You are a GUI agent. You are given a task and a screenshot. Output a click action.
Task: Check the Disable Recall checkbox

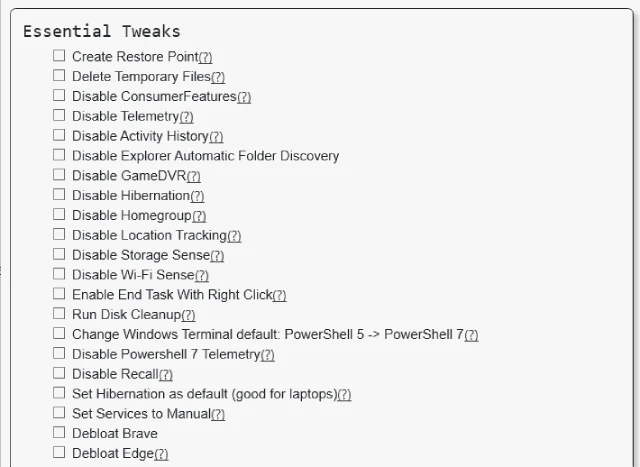[59, 373]
